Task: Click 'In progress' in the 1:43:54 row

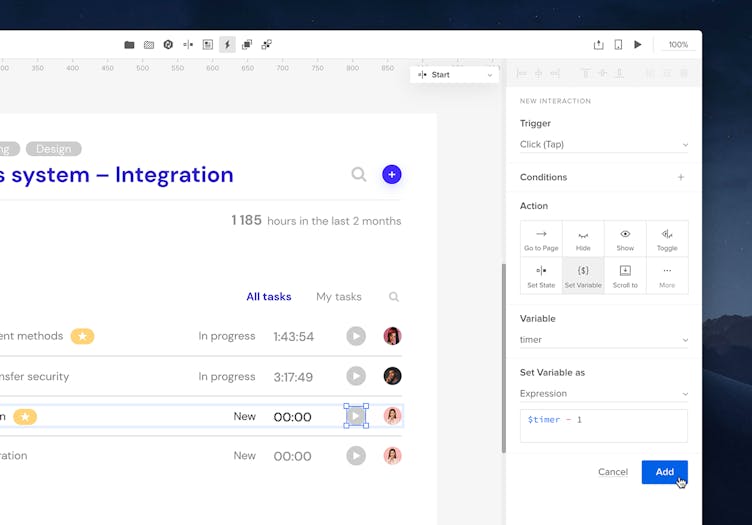Action: click(x=227, y=336)
